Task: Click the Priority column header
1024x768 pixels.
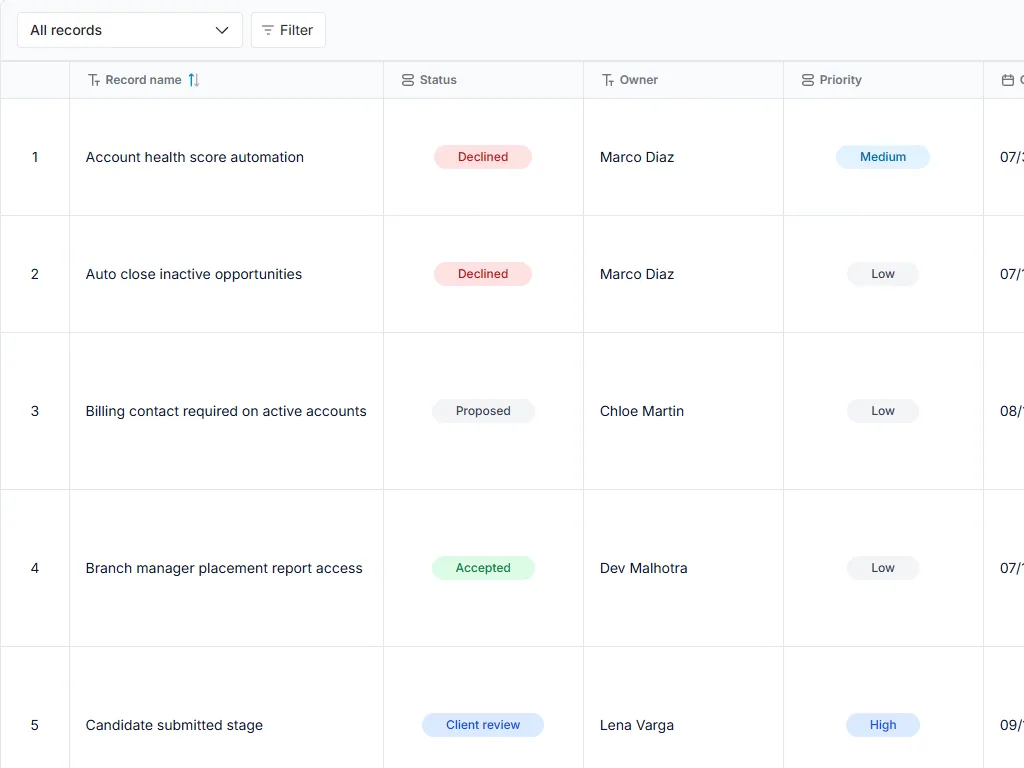Action: [x=883, y=80]
